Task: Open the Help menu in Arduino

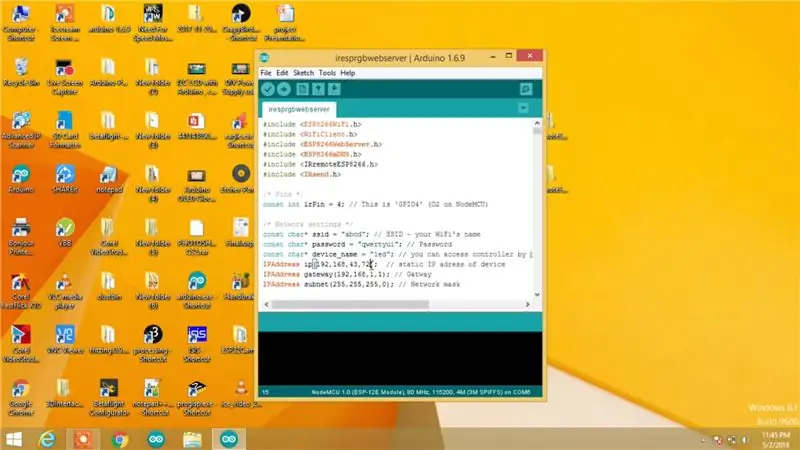Action: [x=347, y=73]
